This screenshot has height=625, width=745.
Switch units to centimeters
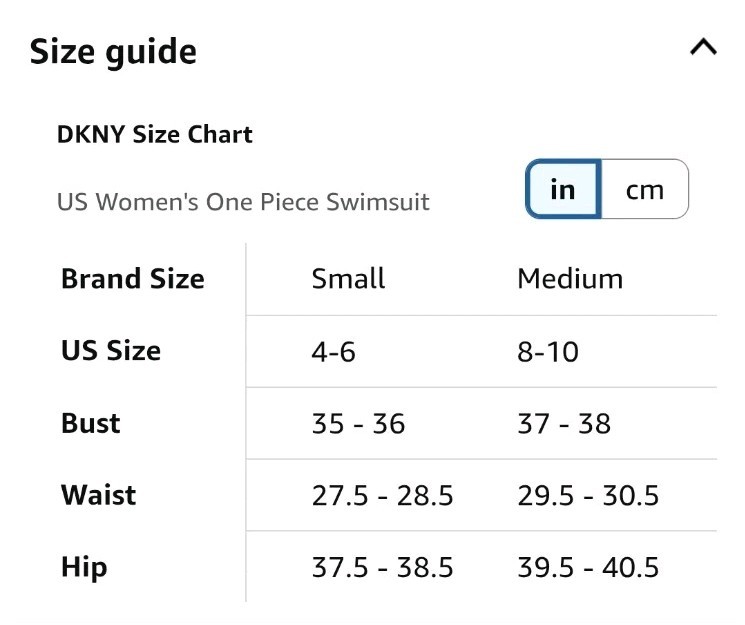(x=644, y=189)
